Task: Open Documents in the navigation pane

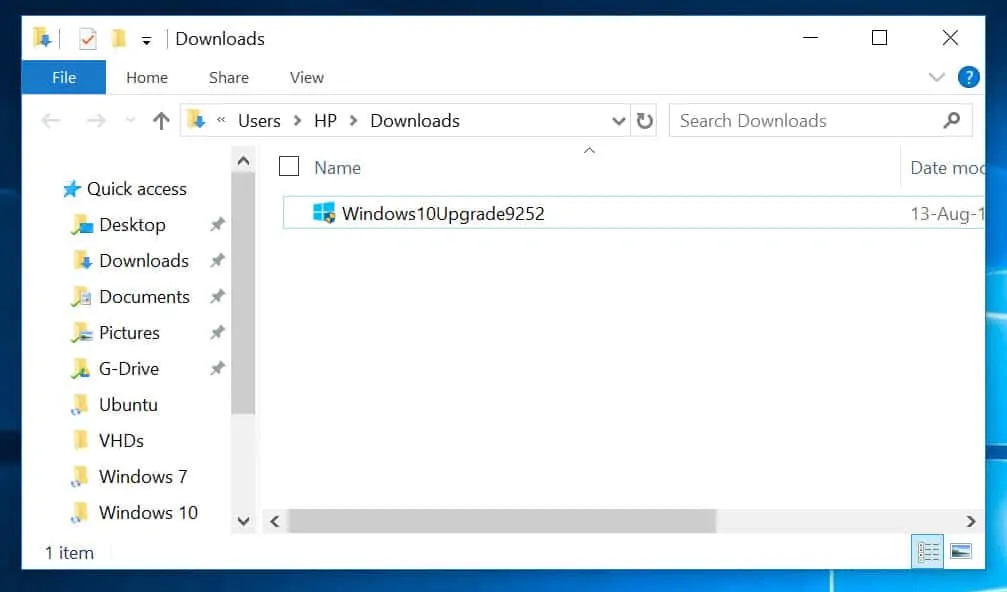Action: pyautogui.click(x=144, y=297)
